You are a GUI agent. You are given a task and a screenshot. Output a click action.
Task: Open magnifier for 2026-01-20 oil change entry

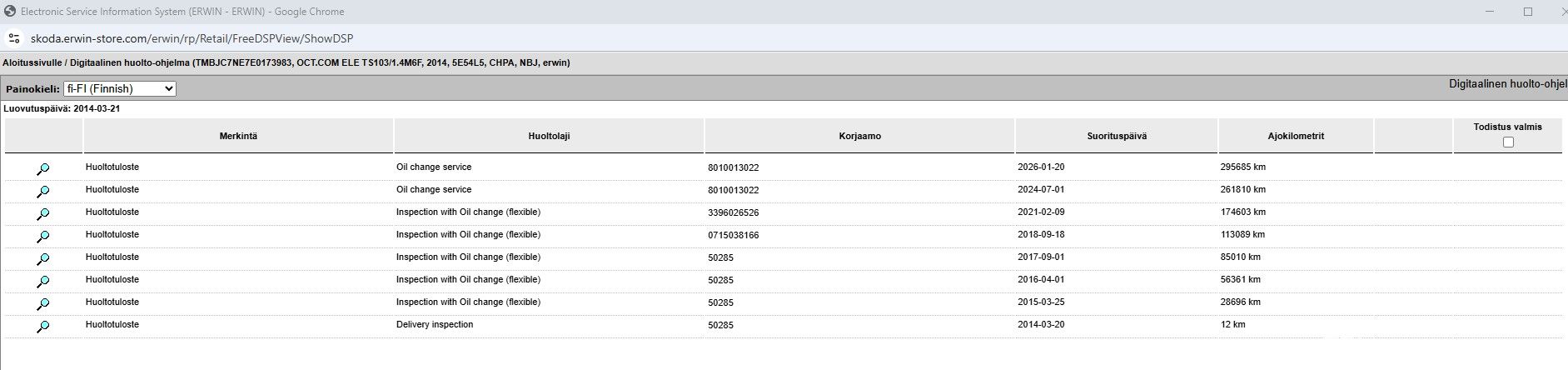[x=42, y=168]
